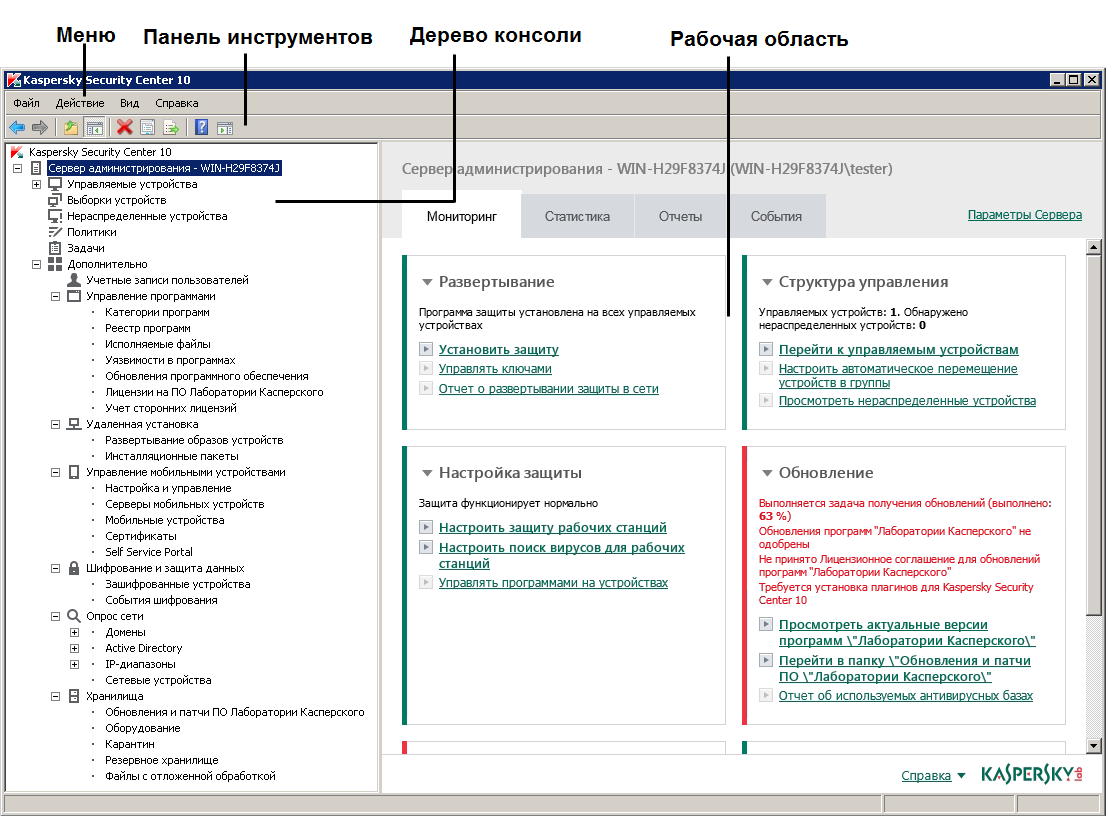The image size is (1106, 816).
Task: Open the Файл menu
Action: [27, 103]
